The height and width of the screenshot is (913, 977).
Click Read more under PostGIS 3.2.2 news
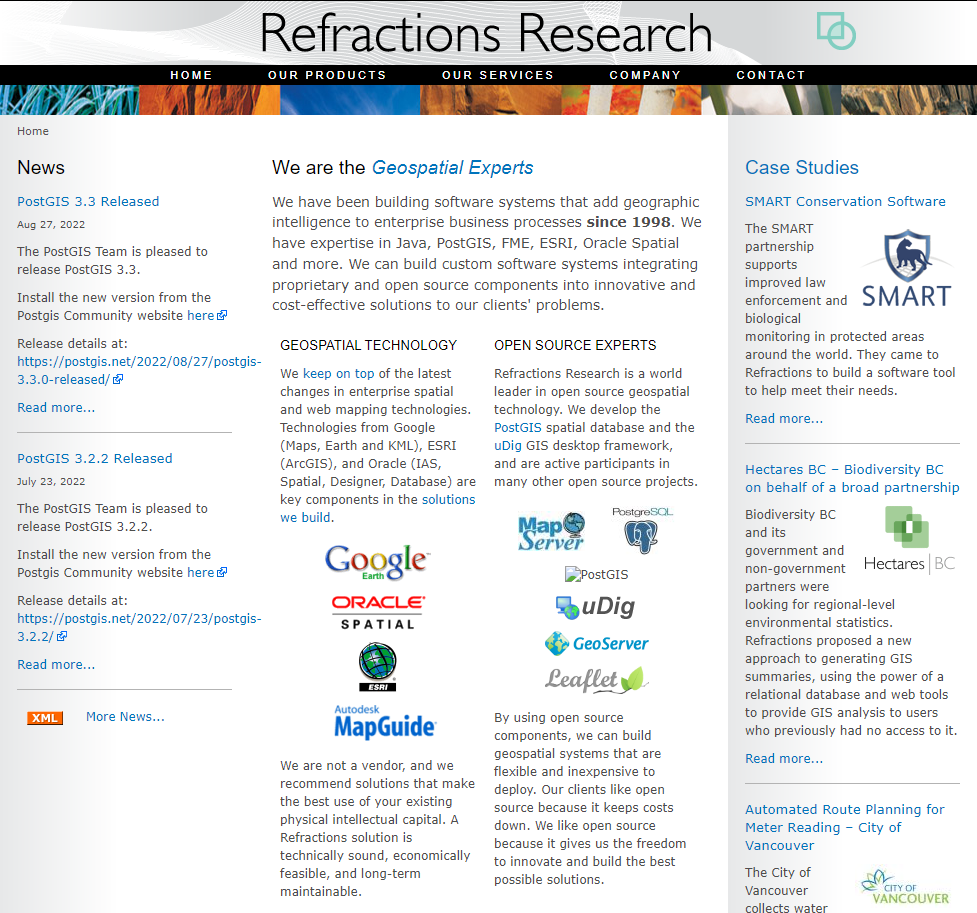click(x=56, y=664)
